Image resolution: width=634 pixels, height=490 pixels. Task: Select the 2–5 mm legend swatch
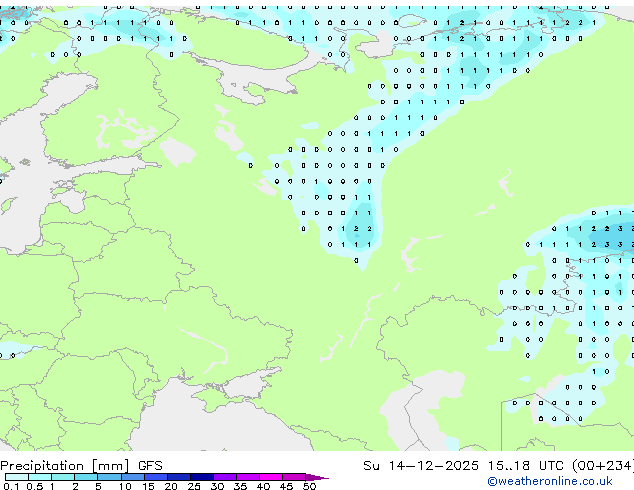pos(86,477)
